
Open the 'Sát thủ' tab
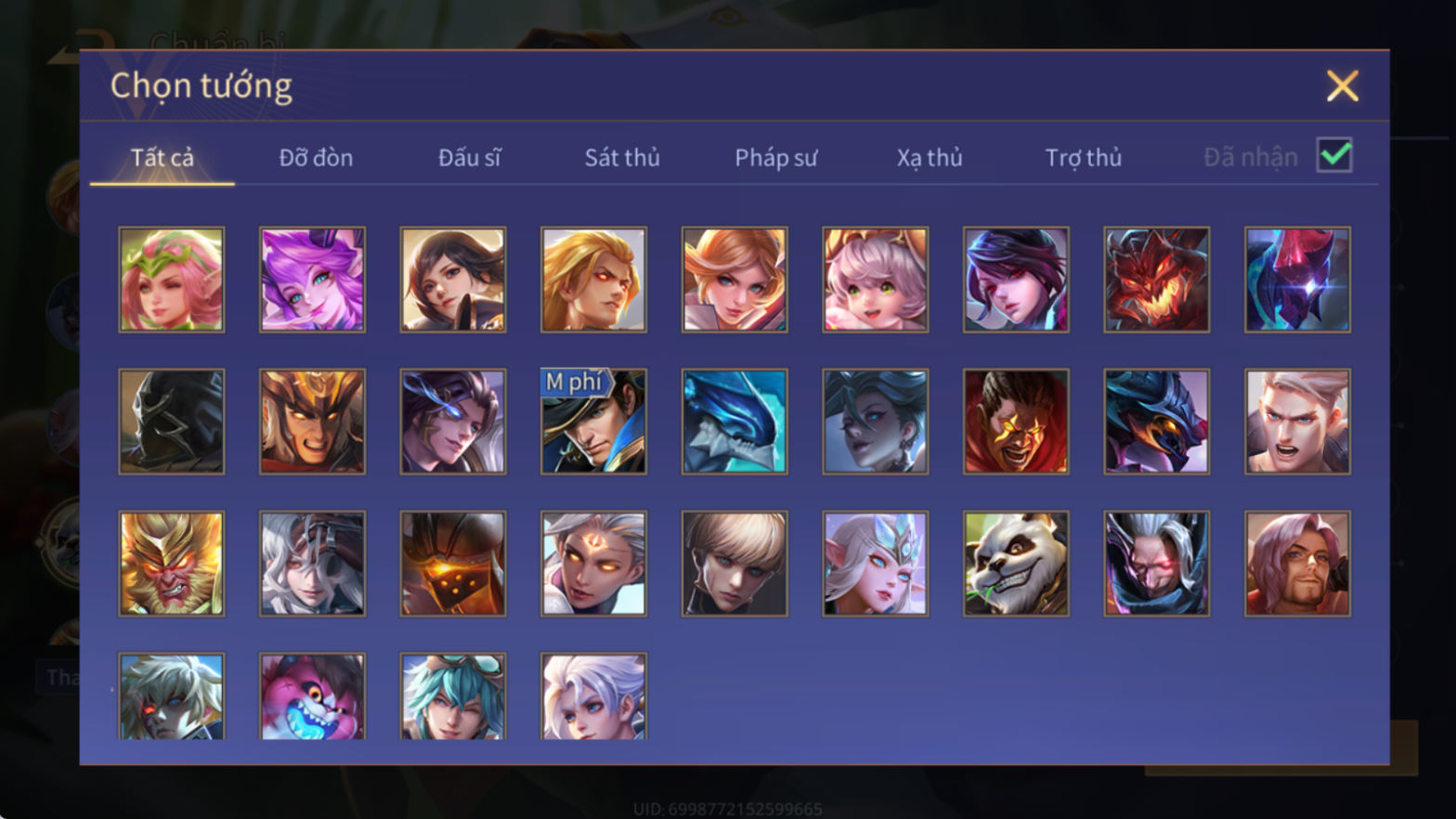[x=622, y=158]
